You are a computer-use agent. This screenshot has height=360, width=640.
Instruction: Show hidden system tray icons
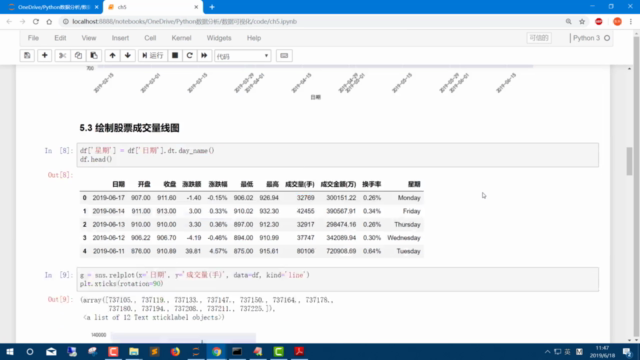(547, 351)
